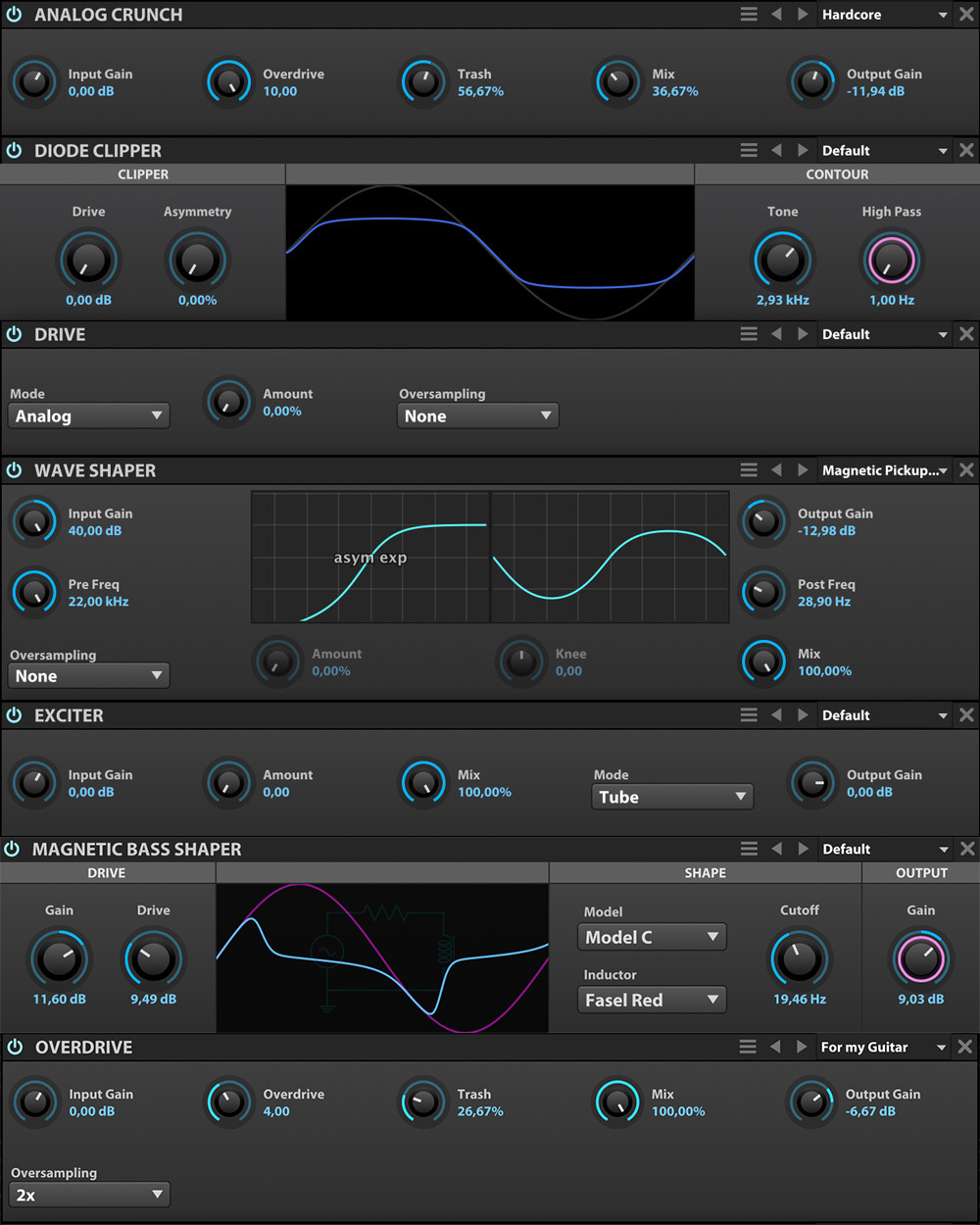The width and height of the screenshot is (980, 1225).
Task: Open Magnetic Bass Shaper hamburger menu
Action: pyautogui.click(x=749, y=849)
